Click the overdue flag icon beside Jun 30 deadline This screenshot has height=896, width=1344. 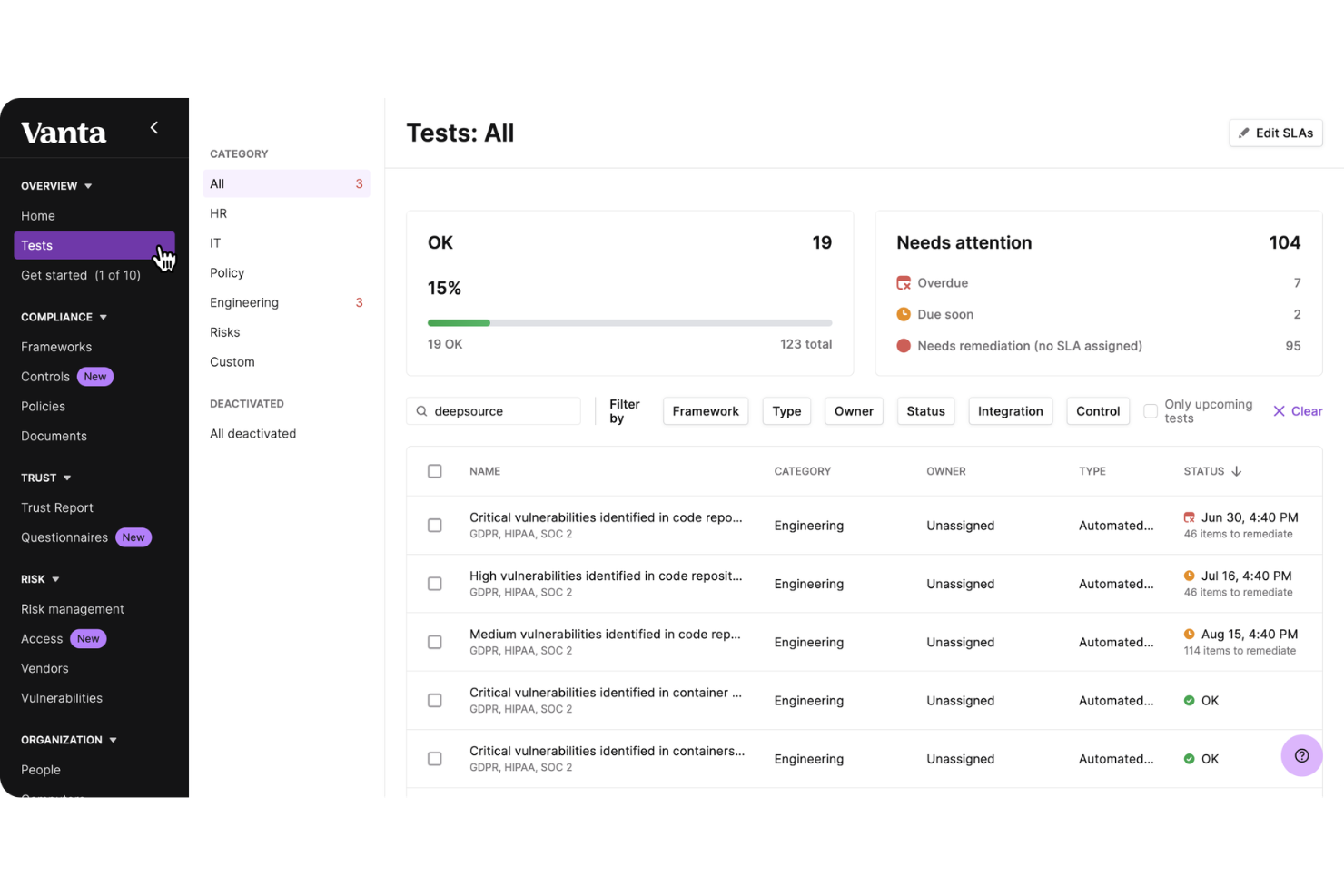1190,517
